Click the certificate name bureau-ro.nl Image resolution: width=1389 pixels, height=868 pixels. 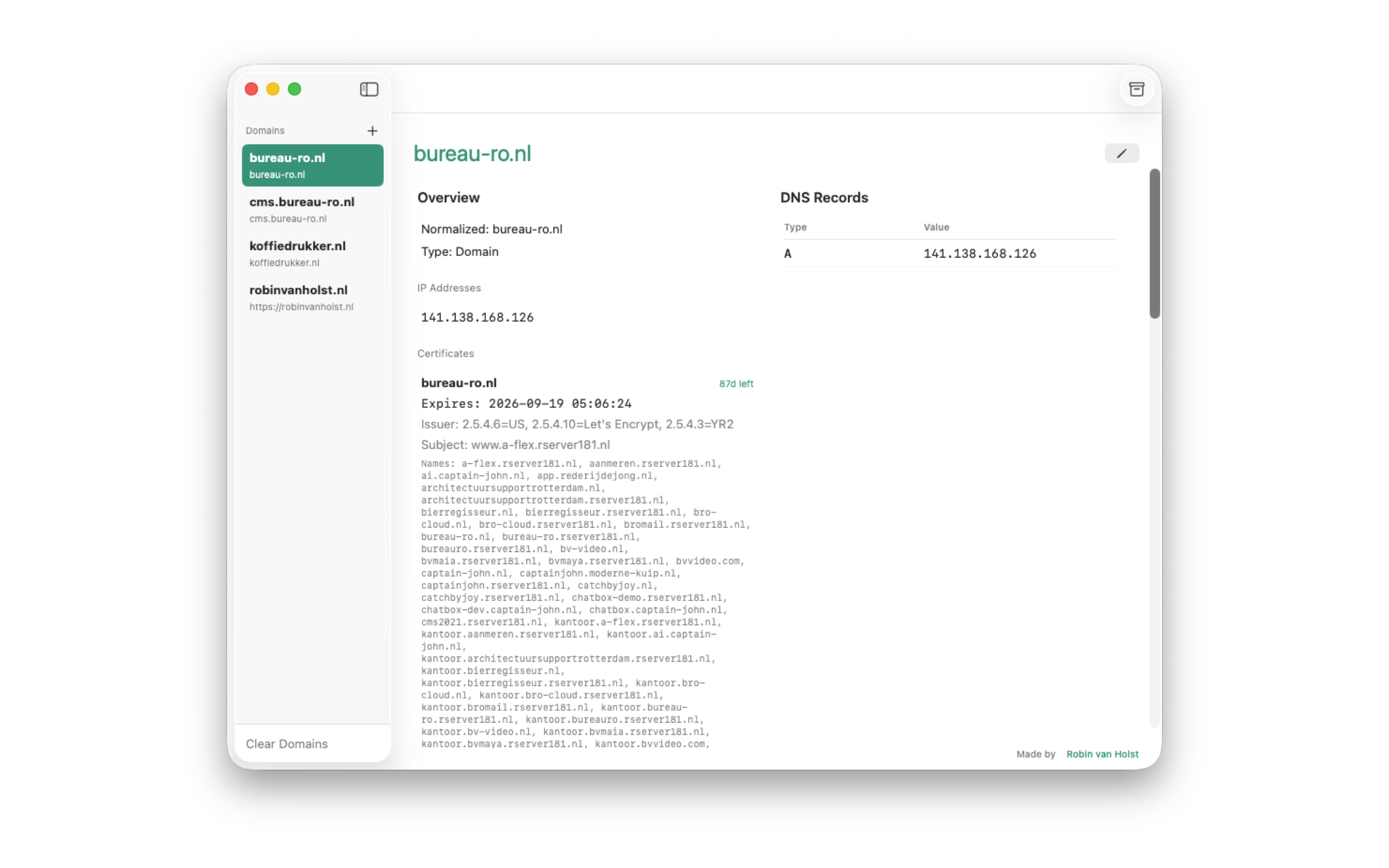click(x=459, y=383)
